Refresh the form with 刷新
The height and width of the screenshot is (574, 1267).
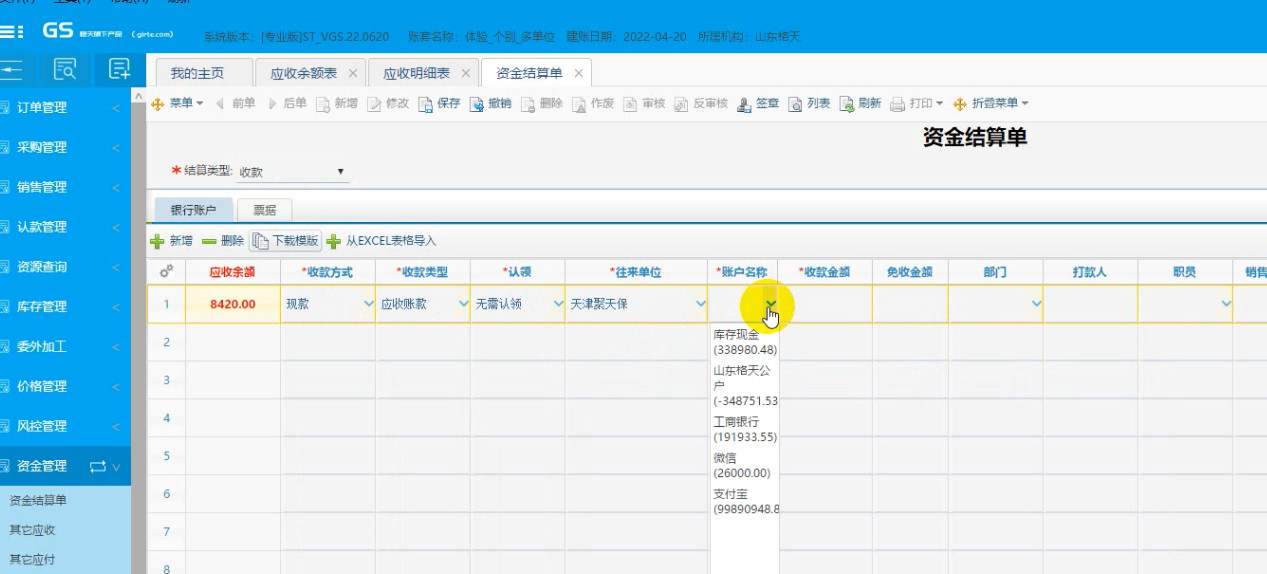point(861,103)
